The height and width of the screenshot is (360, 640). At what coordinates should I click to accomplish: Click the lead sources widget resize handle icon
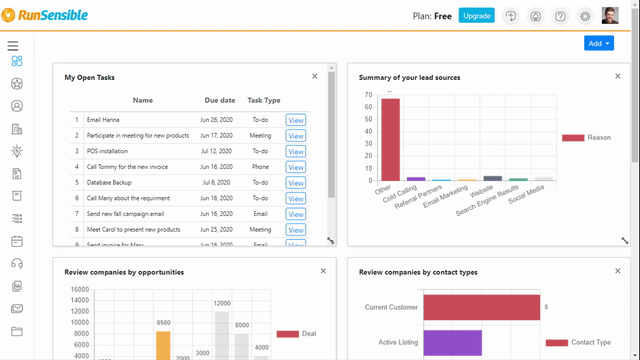(625, 241)
